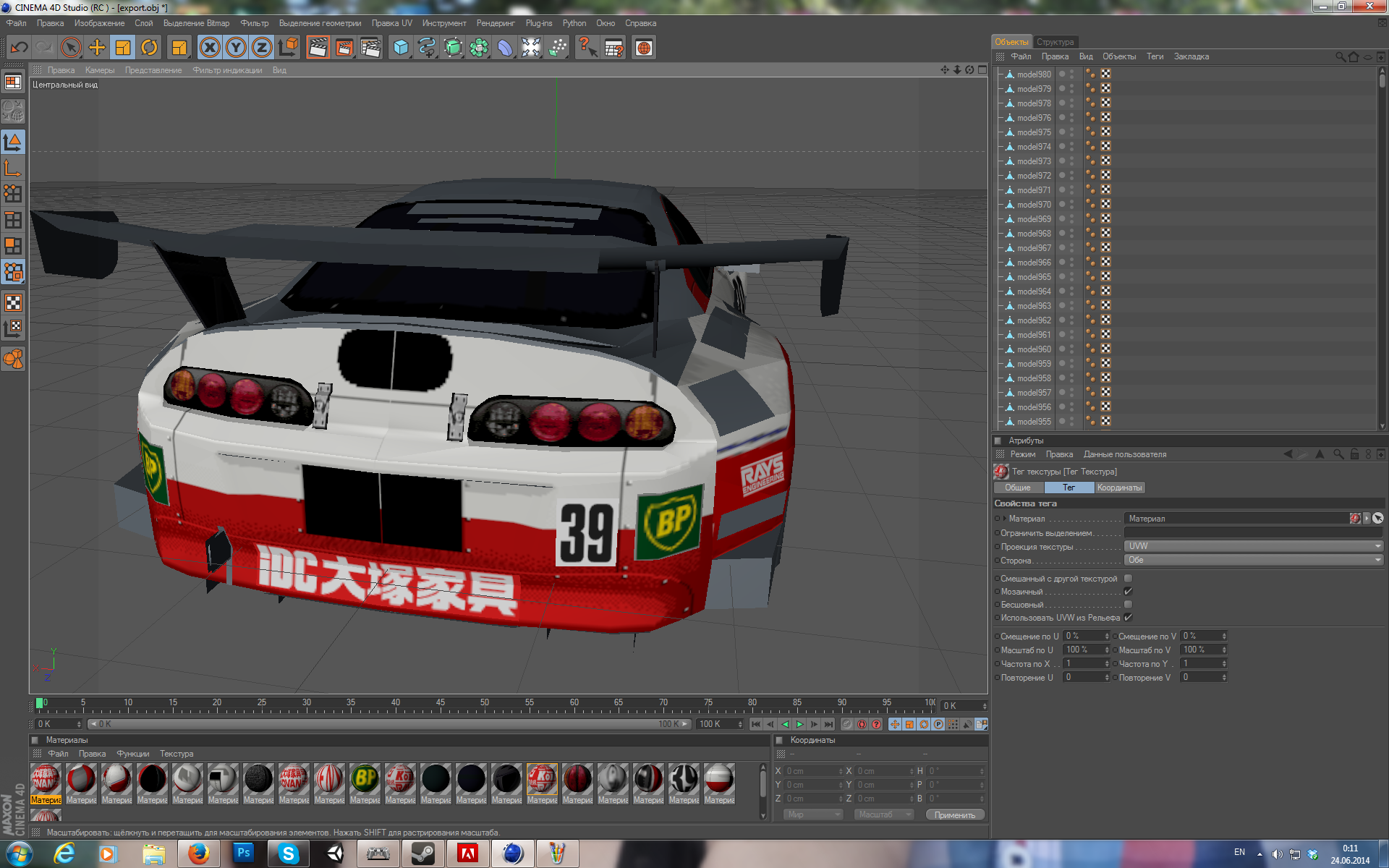This screenshot has width=1389, height=868.
Task: Open the array modeling objects icon
Action: pos(479,48)
